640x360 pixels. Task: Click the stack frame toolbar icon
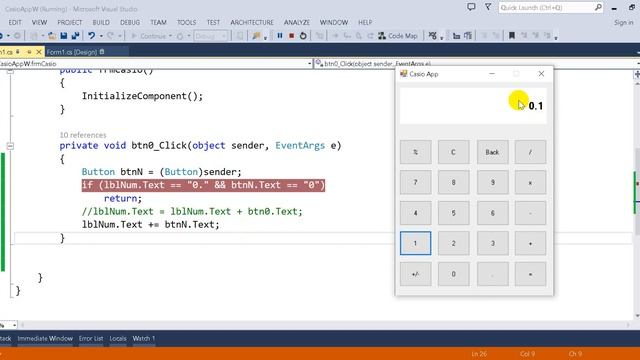pos(456,36)
